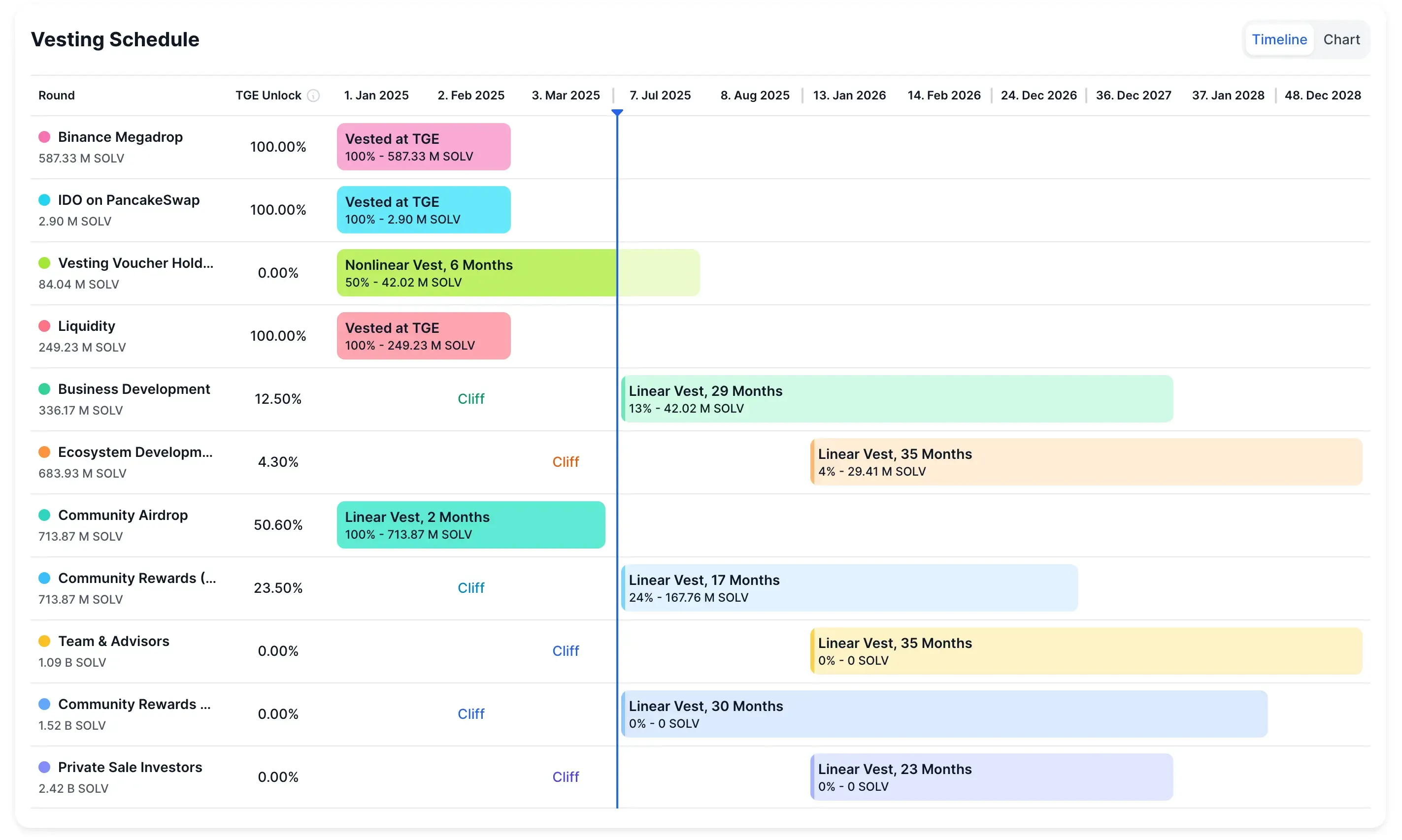Screen dimensions: 1402x840
Task: Select Binance Megadrop Vested at TGE bar
Action: point(423,147)
